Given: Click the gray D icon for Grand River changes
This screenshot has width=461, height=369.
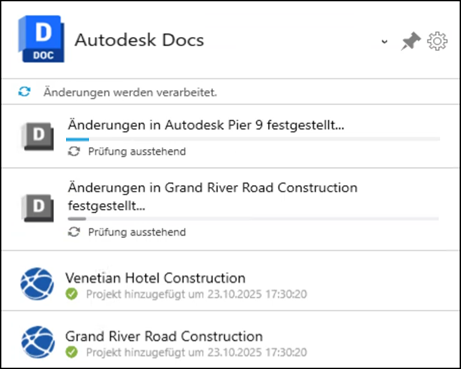Looking at the screenshot, I should tap(38, 208).
